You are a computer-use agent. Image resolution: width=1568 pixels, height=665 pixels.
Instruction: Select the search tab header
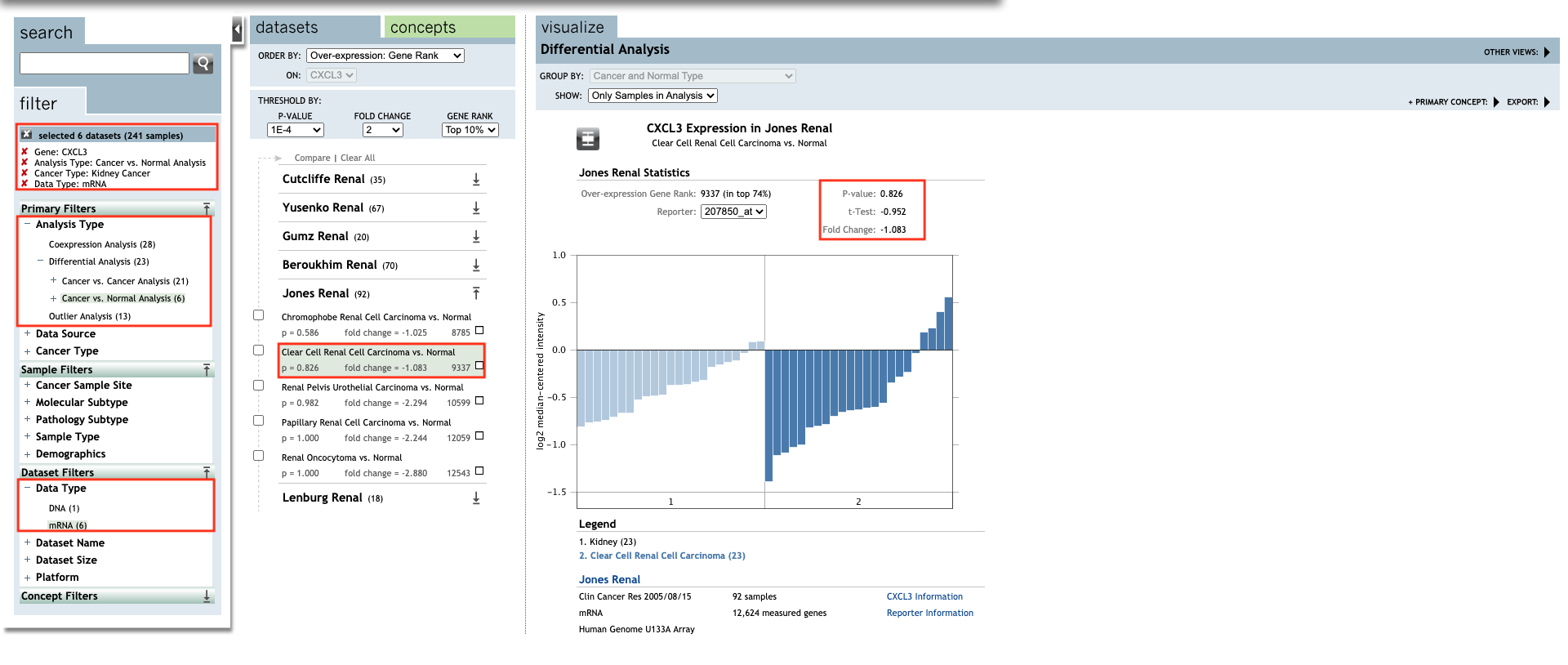tap(49, 32)
